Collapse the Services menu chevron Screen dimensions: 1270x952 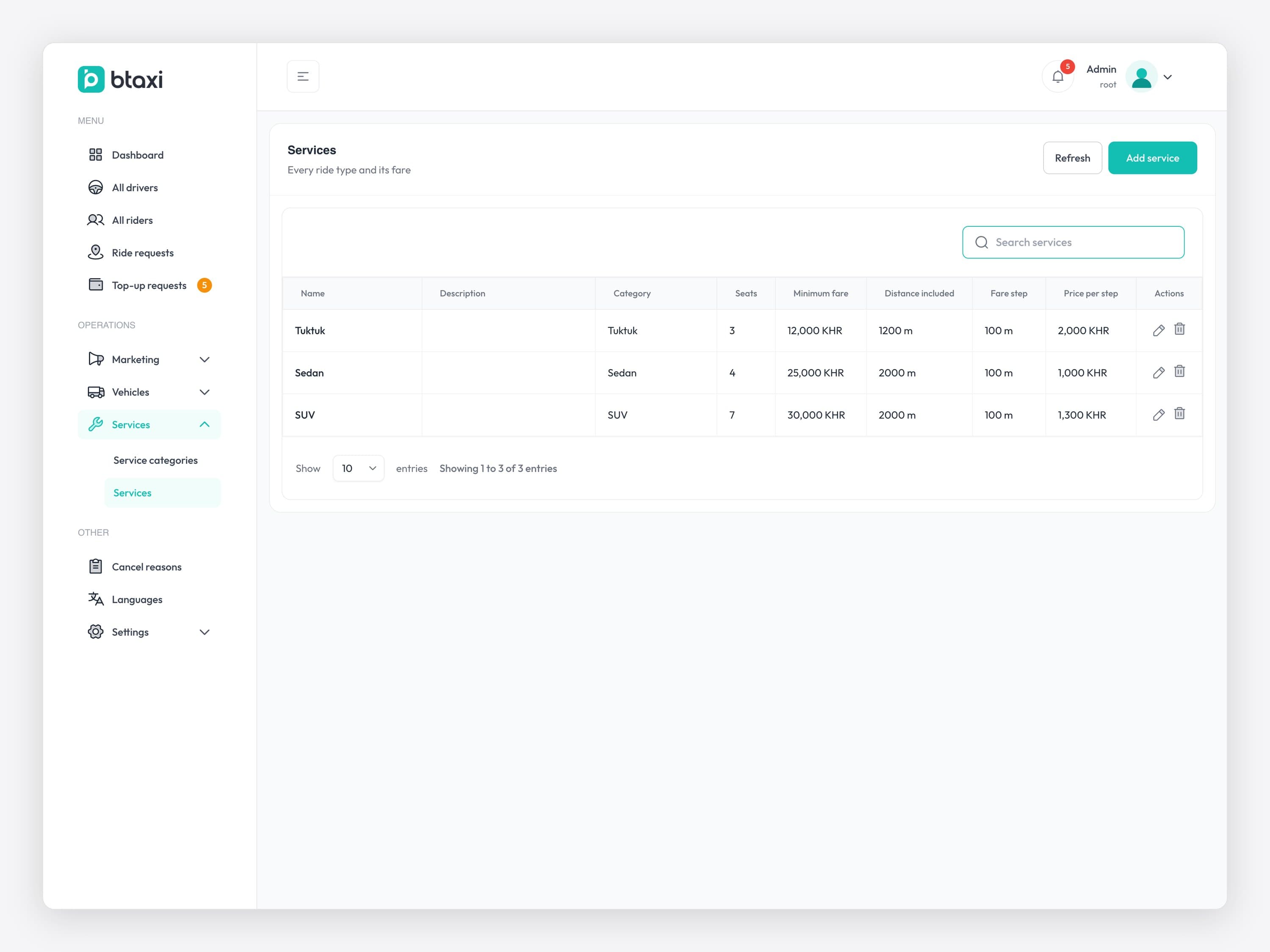click(204, 425)
